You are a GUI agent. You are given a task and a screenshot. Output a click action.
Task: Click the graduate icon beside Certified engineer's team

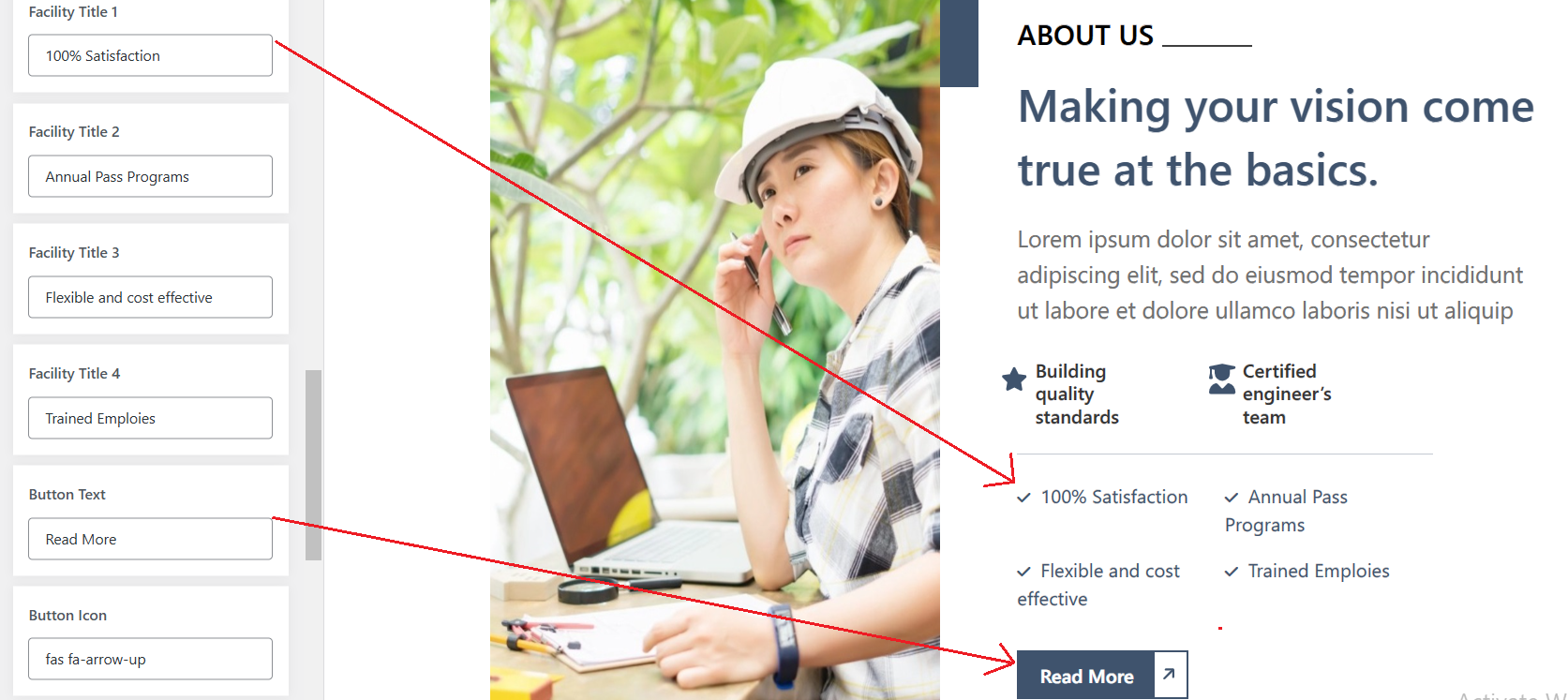pos(1222,379)
